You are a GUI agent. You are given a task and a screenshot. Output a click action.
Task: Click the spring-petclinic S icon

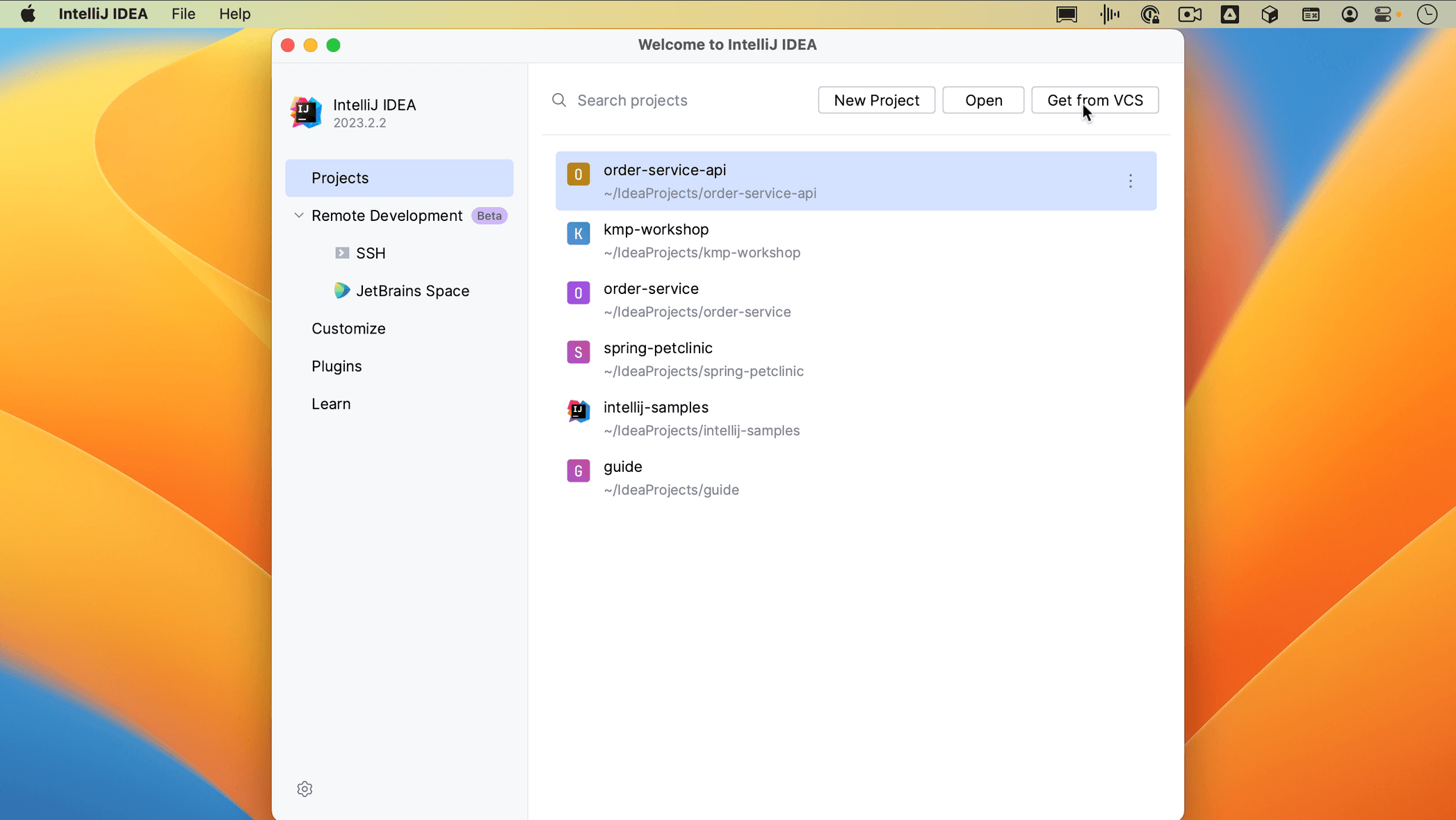click(x=578, y=352)
